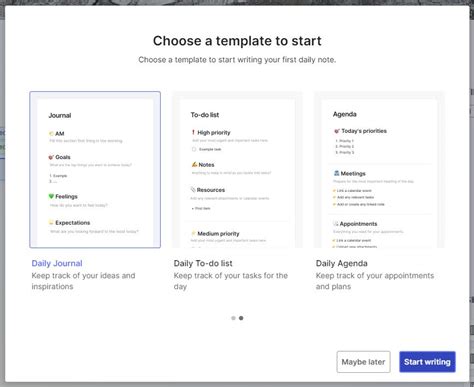This screenshot has width=474, height=387.
Task: Select the Daily To-do list template thumbnail
Action: click(x=237, y=170)
